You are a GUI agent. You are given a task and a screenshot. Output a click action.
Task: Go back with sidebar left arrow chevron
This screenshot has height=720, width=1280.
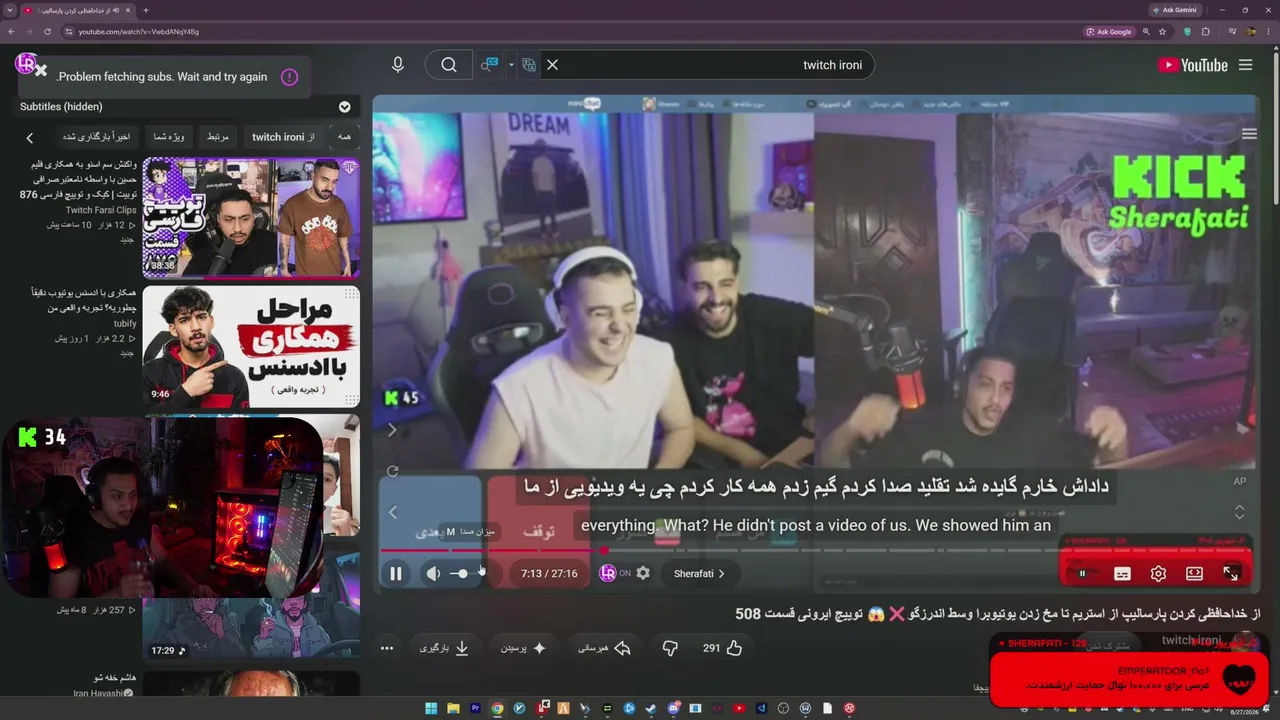click(x=29, y=138)
